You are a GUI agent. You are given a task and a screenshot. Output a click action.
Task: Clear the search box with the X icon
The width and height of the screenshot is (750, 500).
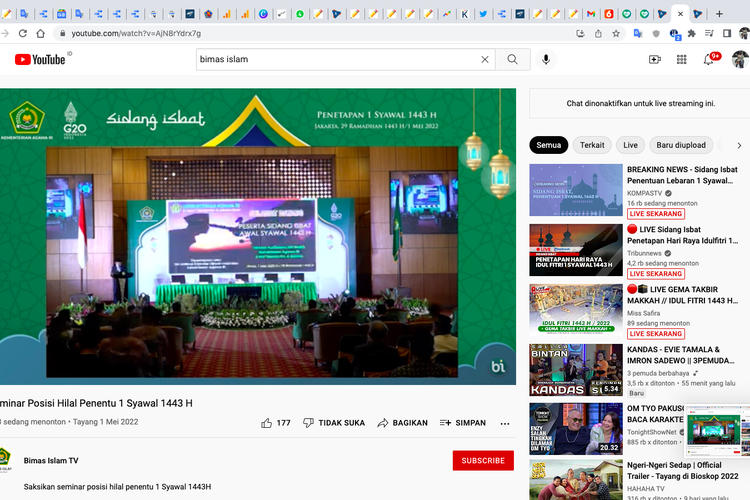pos(485,60)
